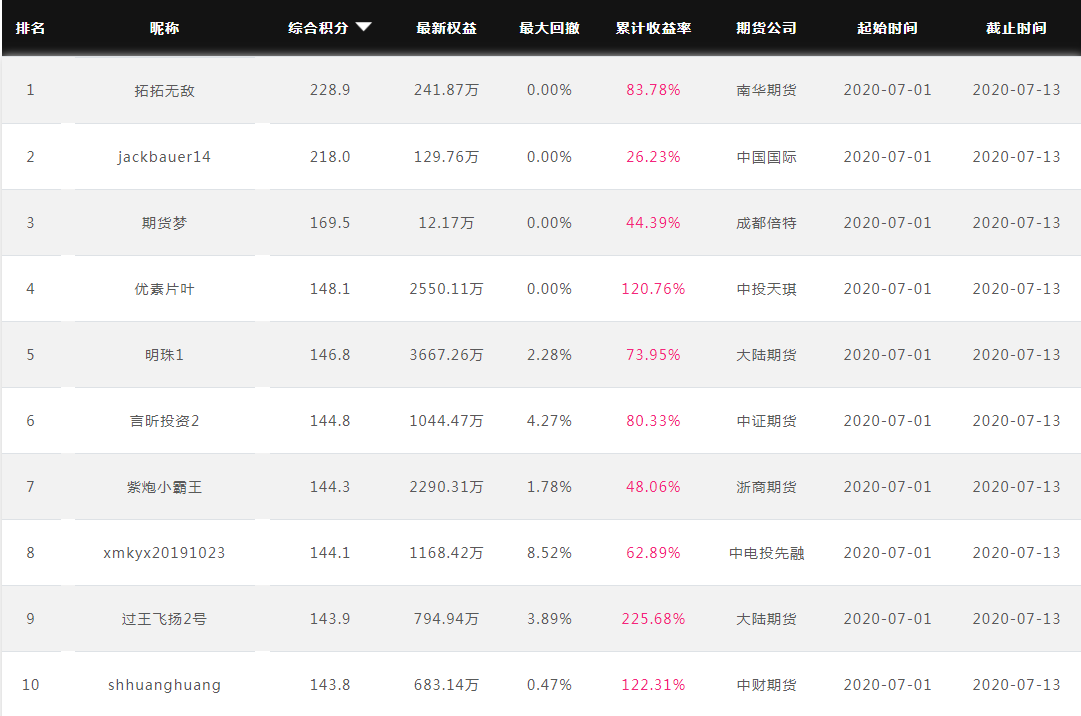Screen dimensions: 1081x716
Task: Click return rate 225.68%
Action: tap(653, 619)
